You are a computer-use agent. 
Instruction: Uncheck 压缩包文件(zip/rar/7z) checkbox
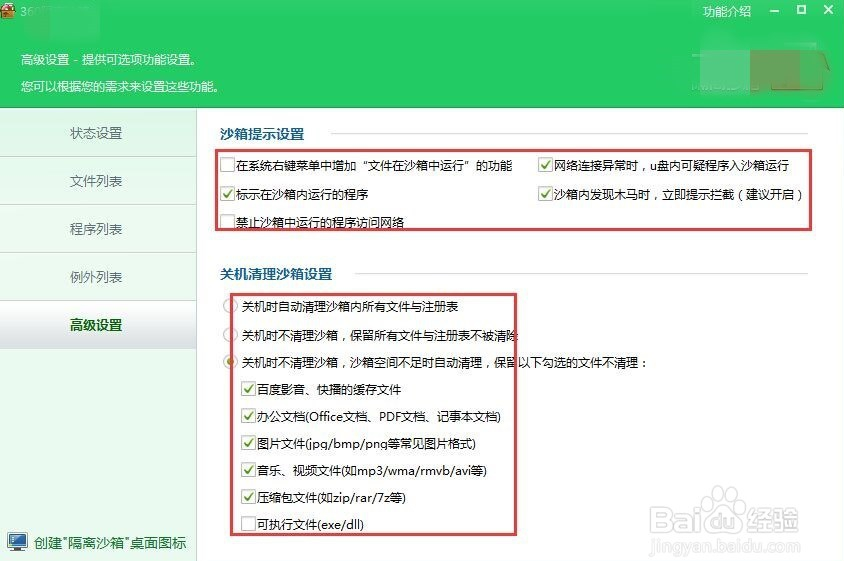tap(248, 497)
